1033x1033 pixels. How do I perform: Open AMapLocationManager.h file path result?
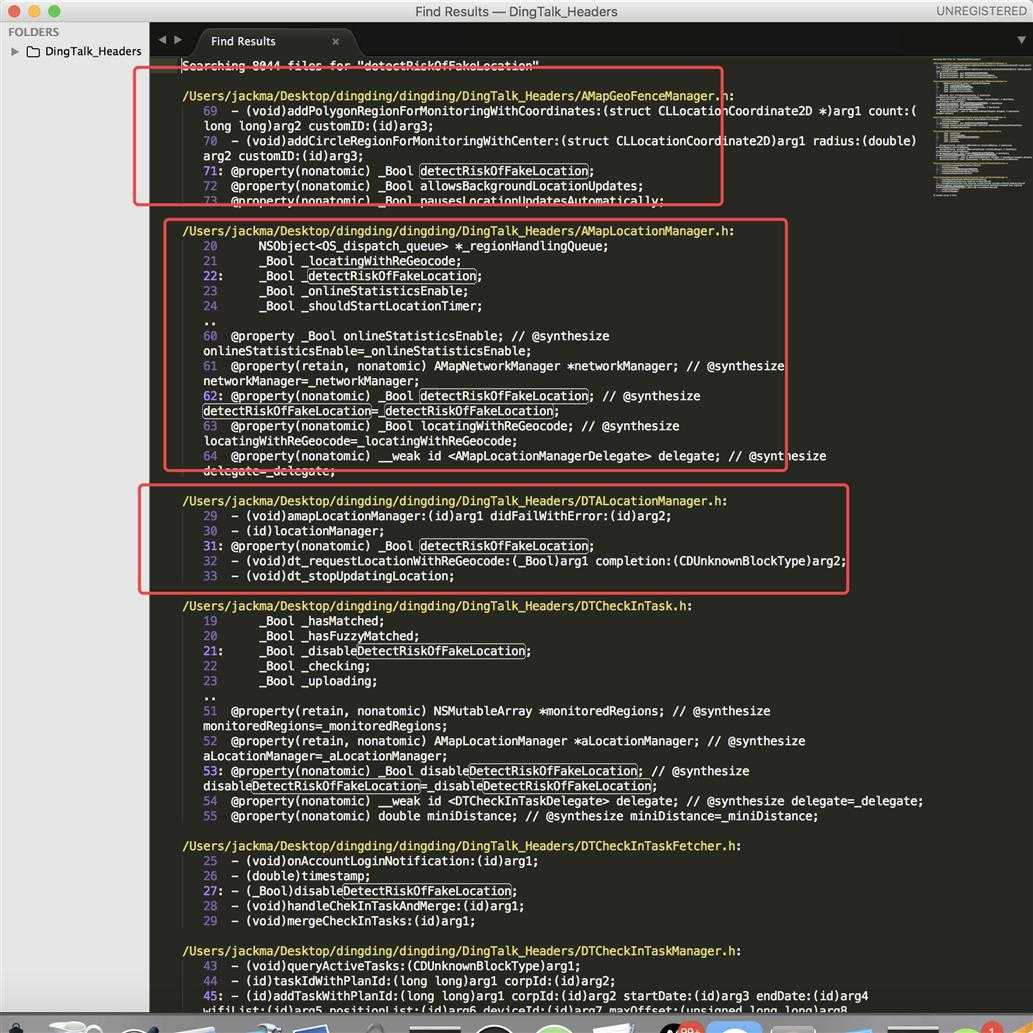pos(458,231)
